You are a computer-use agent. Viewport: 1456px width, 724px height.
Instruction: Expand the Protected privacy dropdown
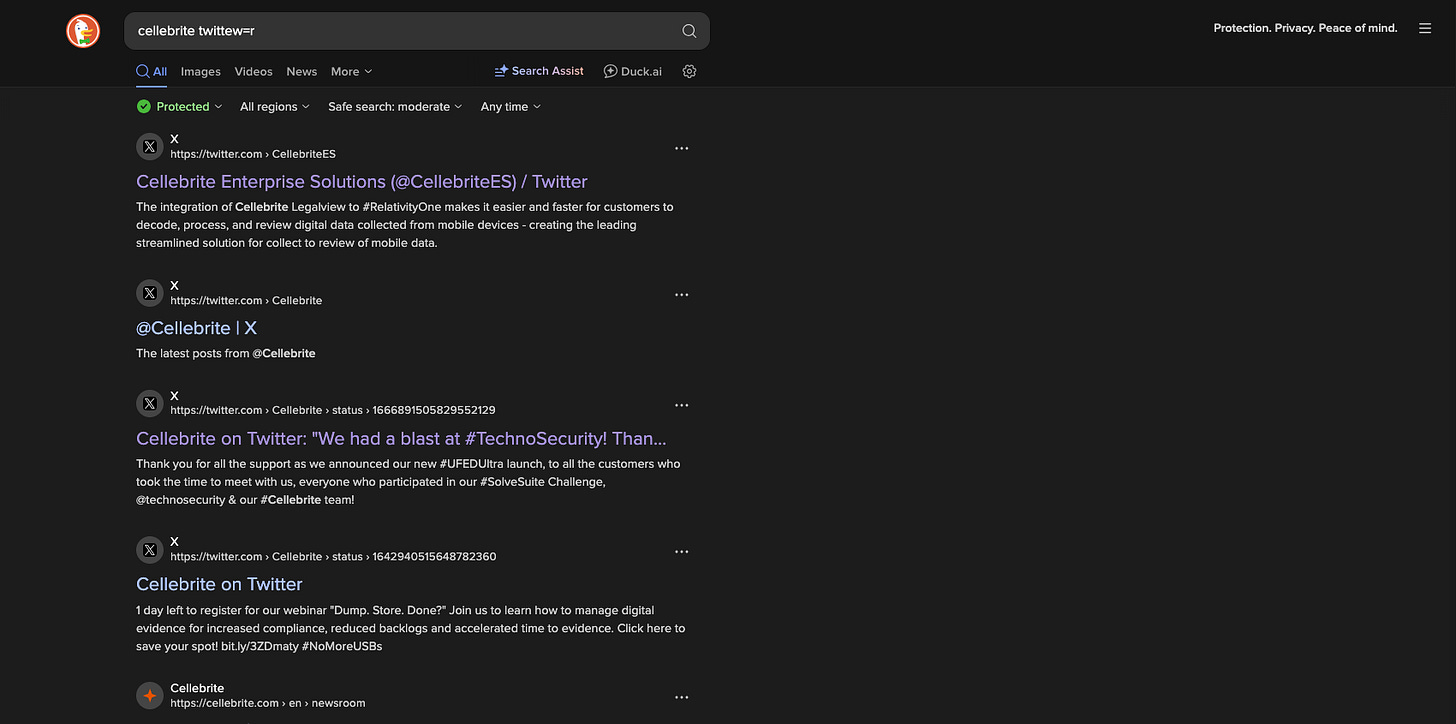point(181,107)
